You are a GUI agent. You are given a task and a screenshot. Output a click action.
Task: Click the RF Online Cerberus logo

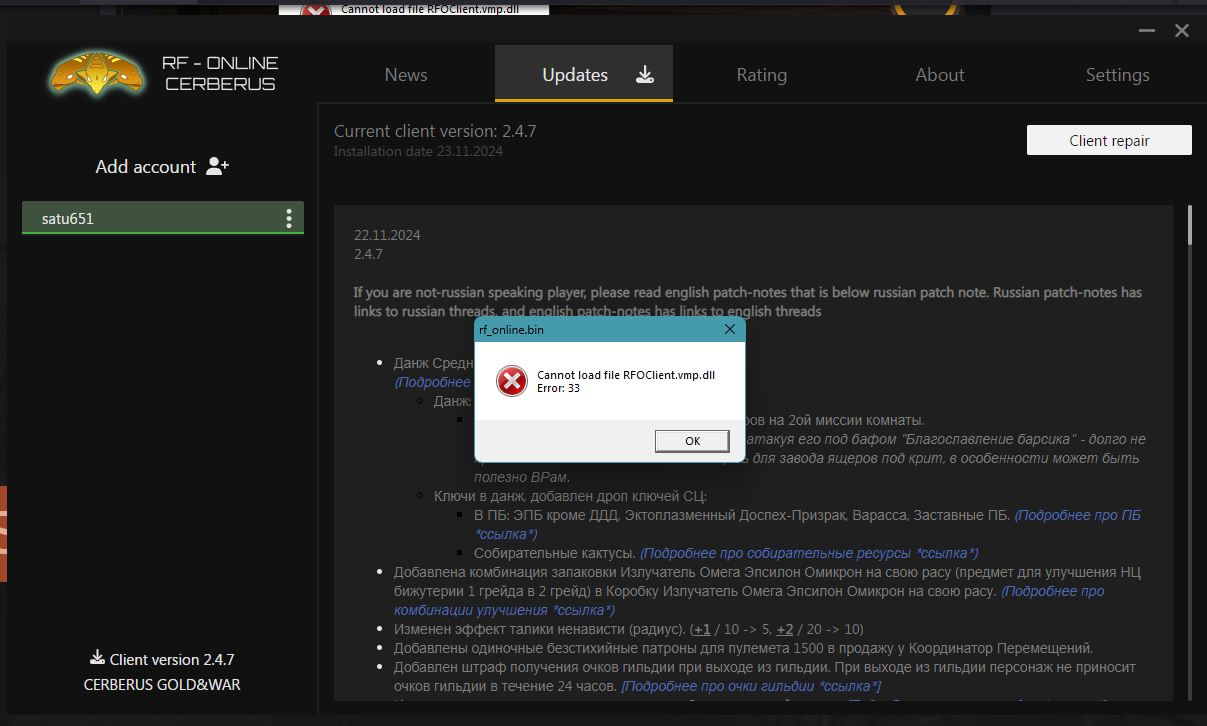click(x=96, y=73)
